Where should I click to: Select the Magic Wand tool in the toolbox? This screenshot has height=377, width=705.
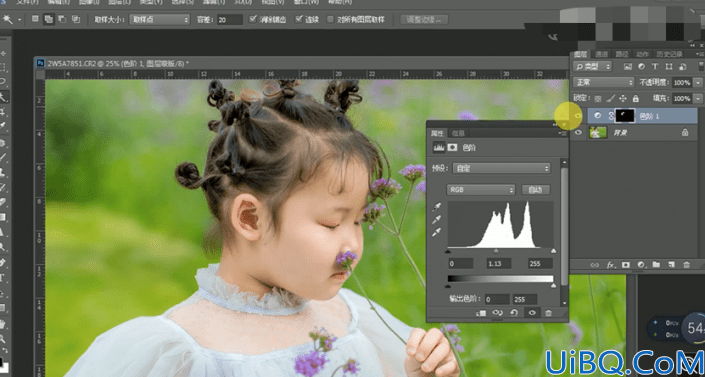4,97
